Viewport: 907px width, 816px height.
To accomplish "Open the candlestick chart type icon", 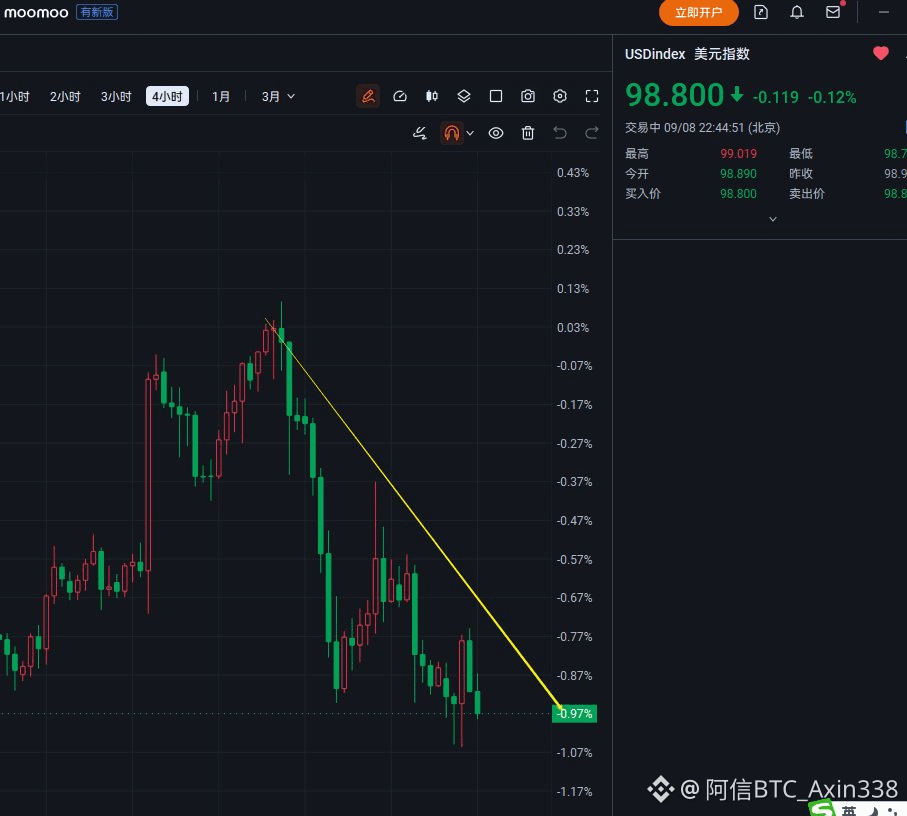I will click(x=432, y=96).
